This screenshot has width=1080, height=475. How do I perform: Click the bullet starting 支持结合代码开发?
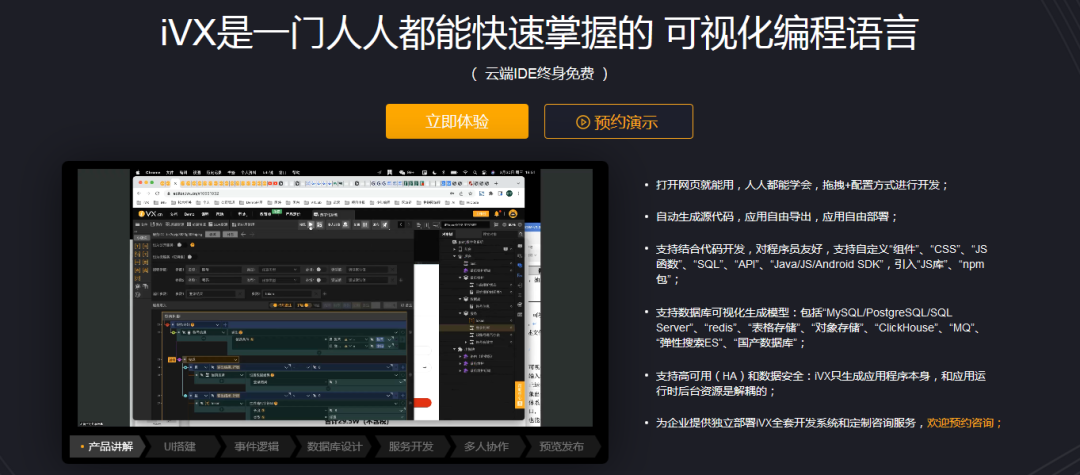point(821,264)
